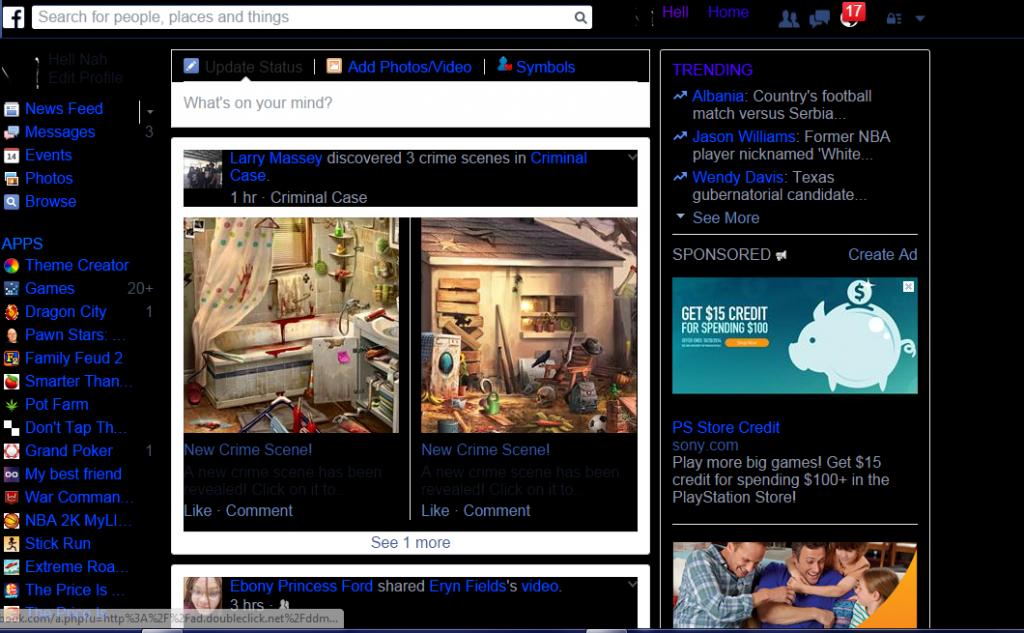Click the Stick Run app icon
The height and width of the screenshot is (633, 1024).
pos(11,544)
